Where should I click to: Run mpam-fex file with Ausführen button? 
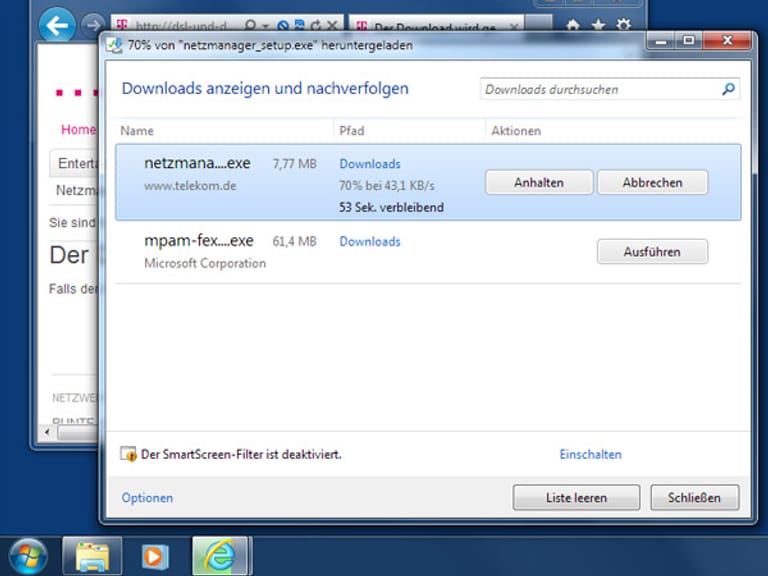tap(652, 252)
